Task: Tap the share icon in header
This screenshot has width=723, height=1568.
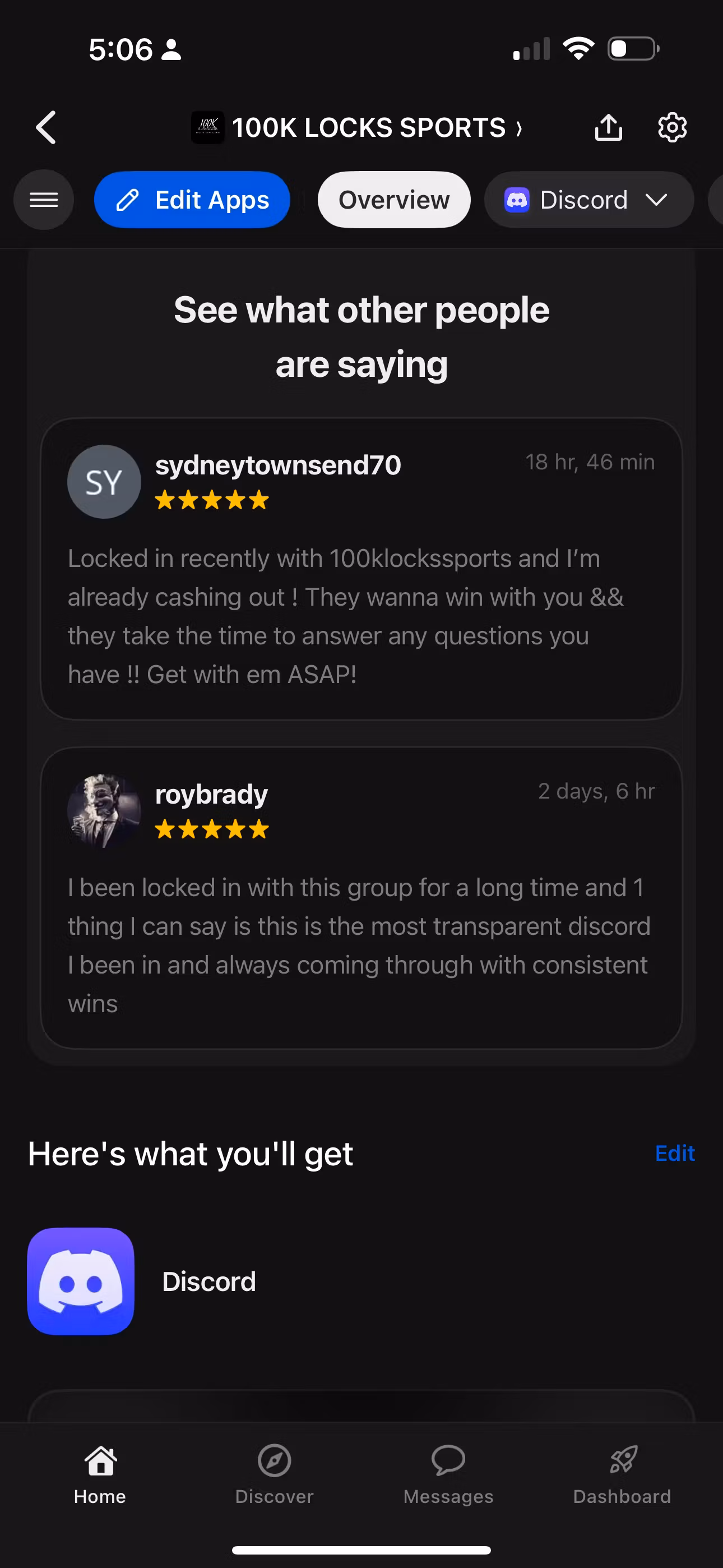Action: point(608,128)
